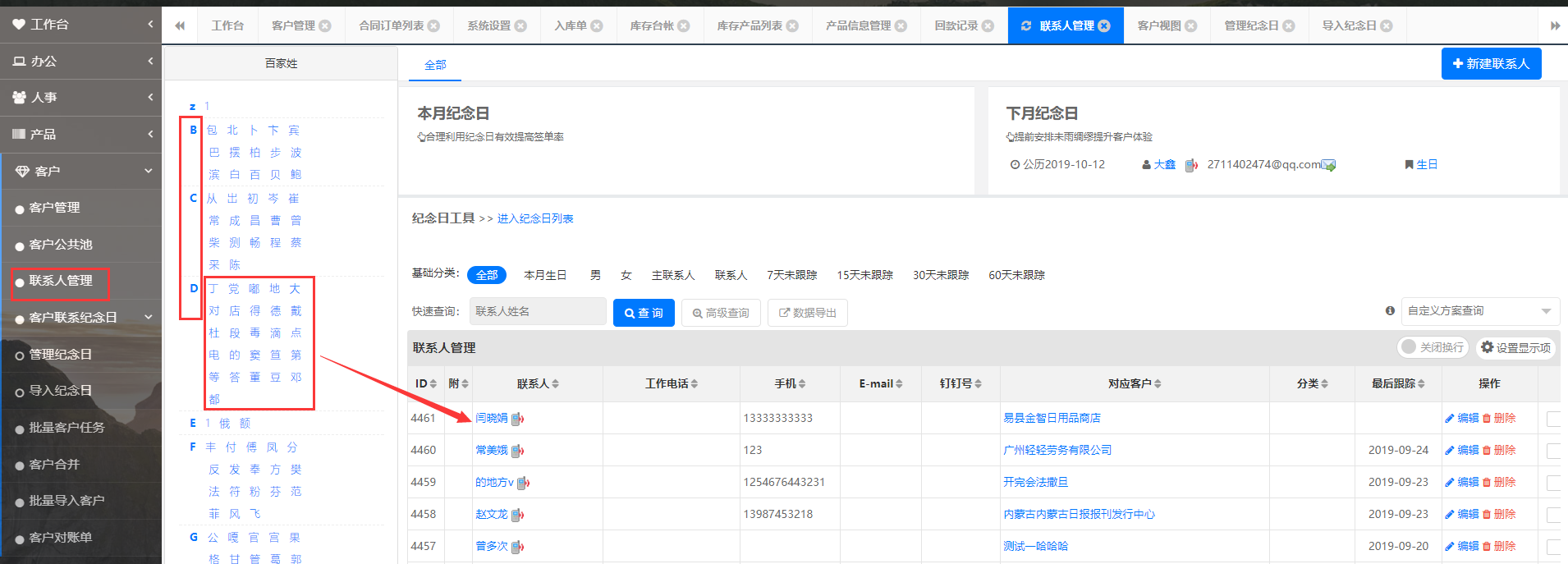Click the 数据导出 button
Image resolution: width=1568 pixels, height=564 pixels.
[x=807, y=313]
